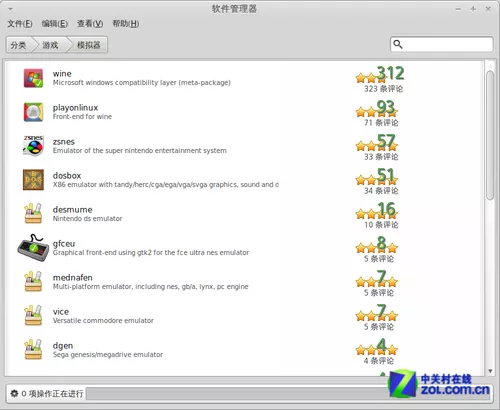Click 'Front-end for wine' description
Viewport: 500px width, 410px height.
pyautogui.click(x=82, y=117)
